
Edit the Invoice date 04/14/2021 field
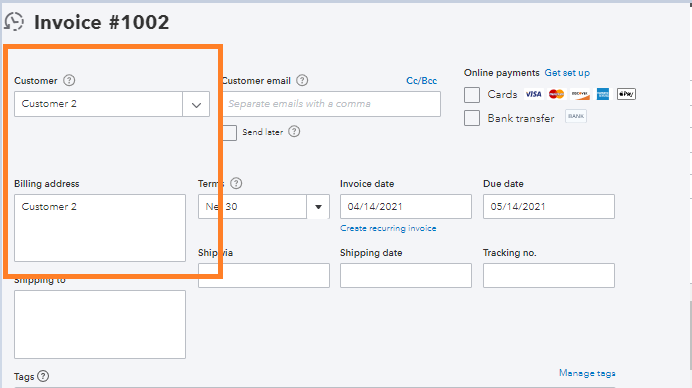tap(406, 207)
